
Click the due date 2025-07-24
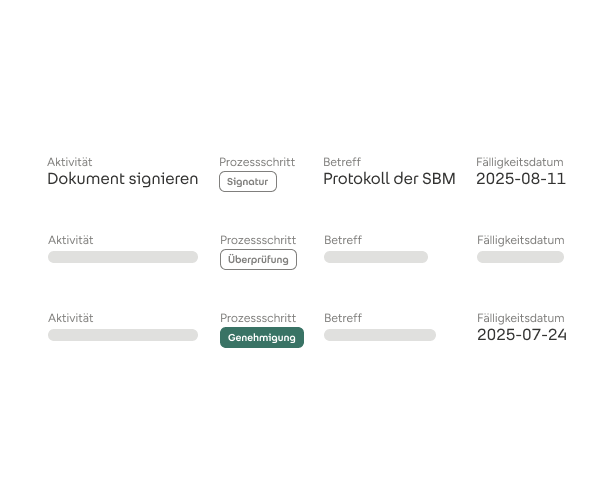(x=521, y=335)
